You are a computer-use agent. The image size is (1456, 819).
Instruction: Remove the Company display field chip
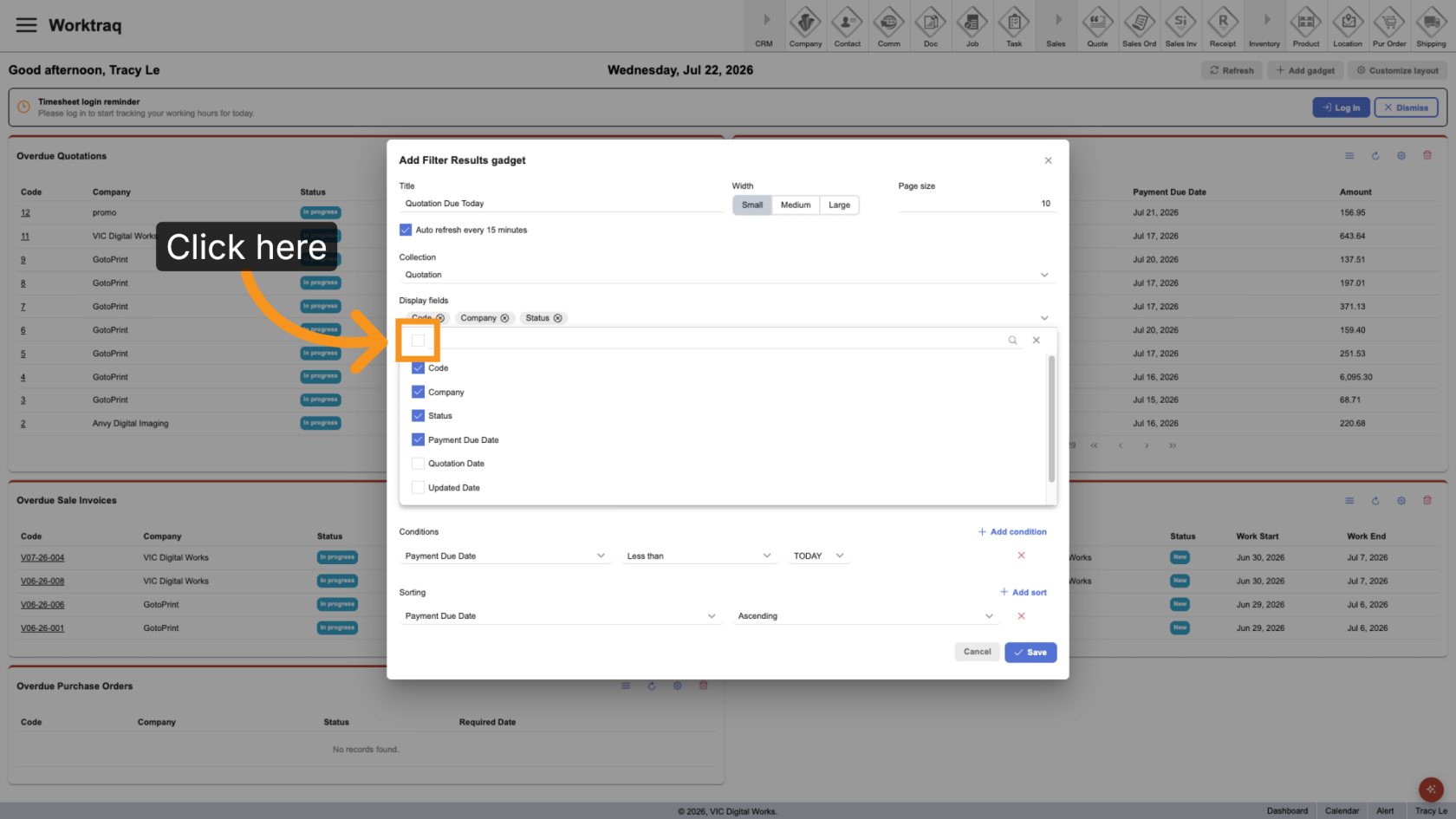pos(504,318)
